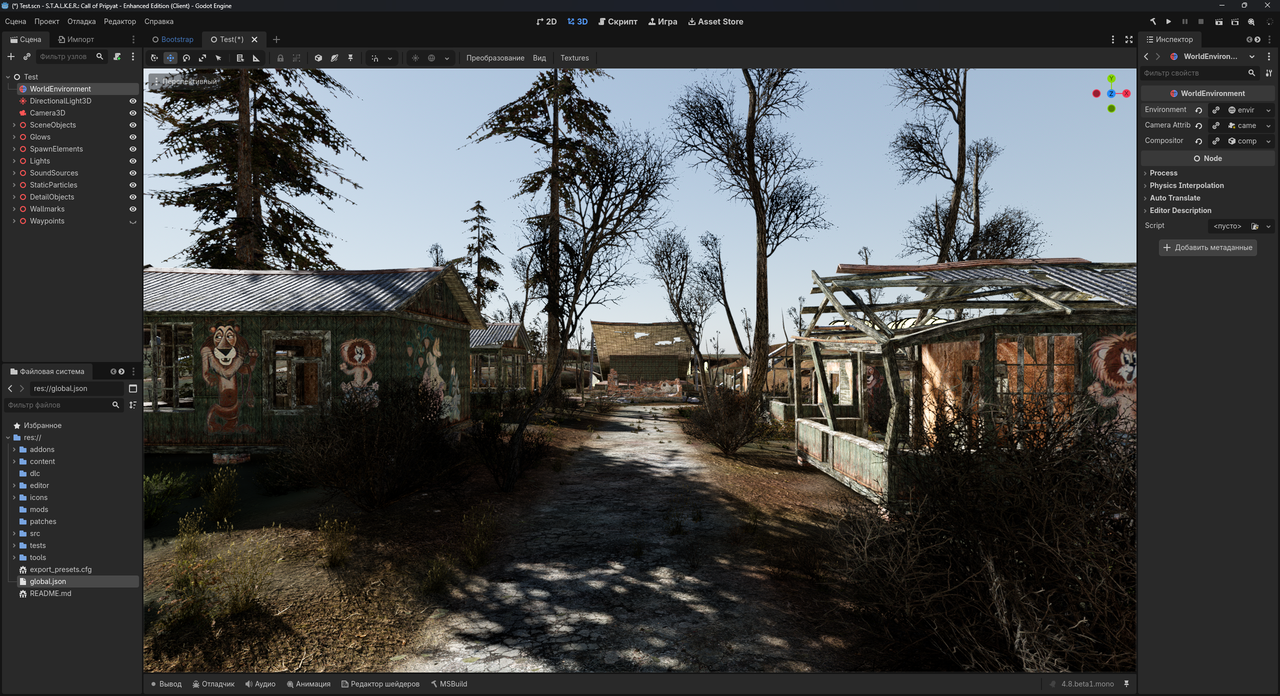Toggle visibility of the DirectionalLight3D node
The height and width of the screenshot is (696, 1280).
(x=133, y=101)
